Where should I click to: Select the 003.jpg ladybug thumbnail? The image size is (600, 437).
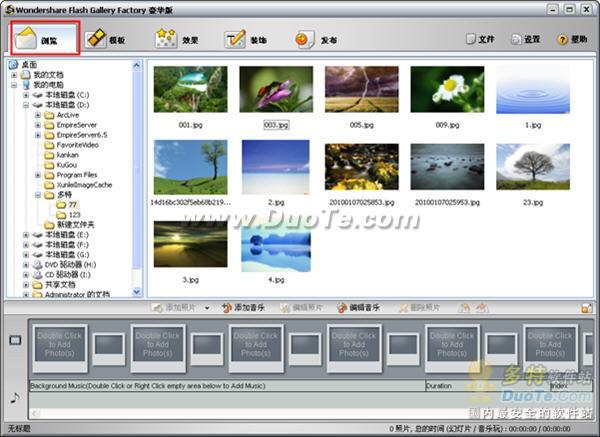click(275, 90)
